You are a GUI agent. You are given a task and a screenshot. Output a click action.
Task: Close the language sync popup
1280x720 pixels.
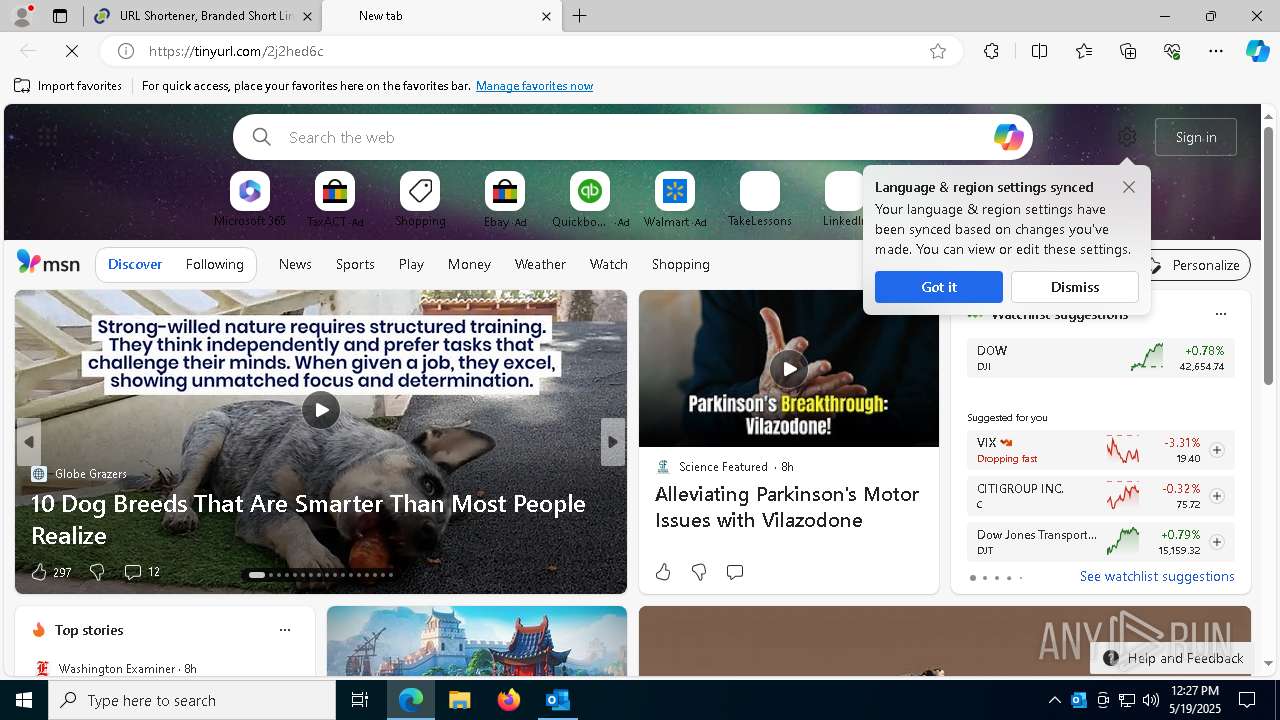click(1129, 187)
